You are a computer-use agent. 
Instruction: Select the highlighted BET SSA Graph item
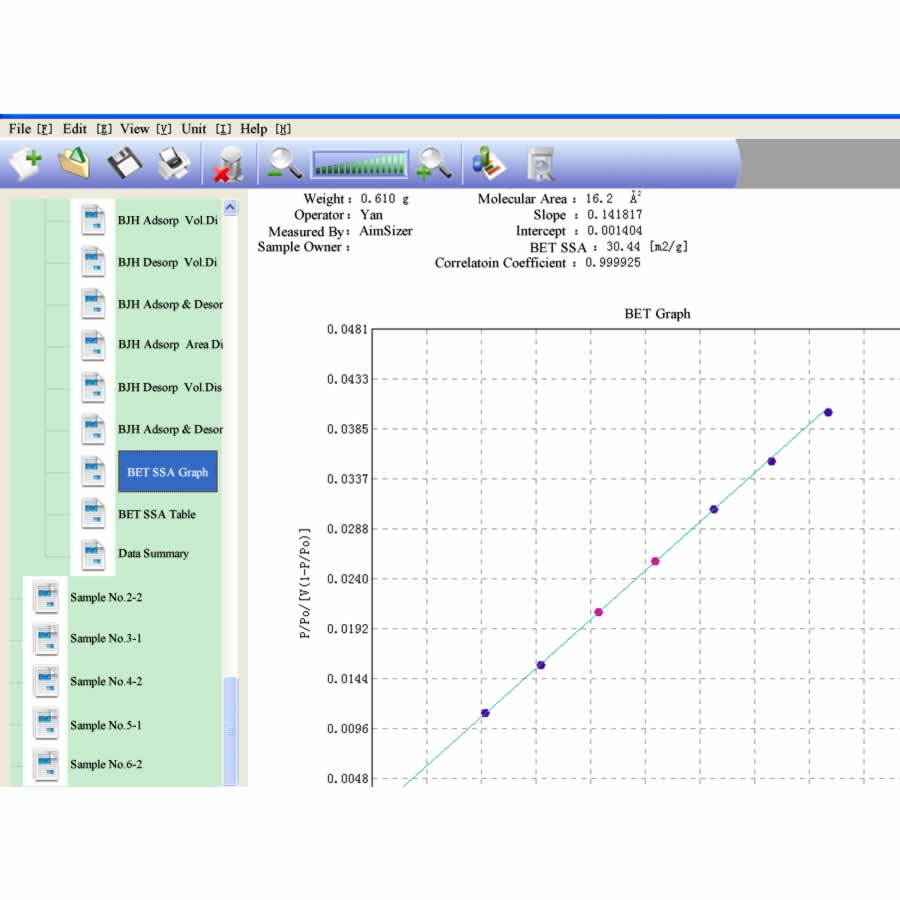tap(168, 472)
